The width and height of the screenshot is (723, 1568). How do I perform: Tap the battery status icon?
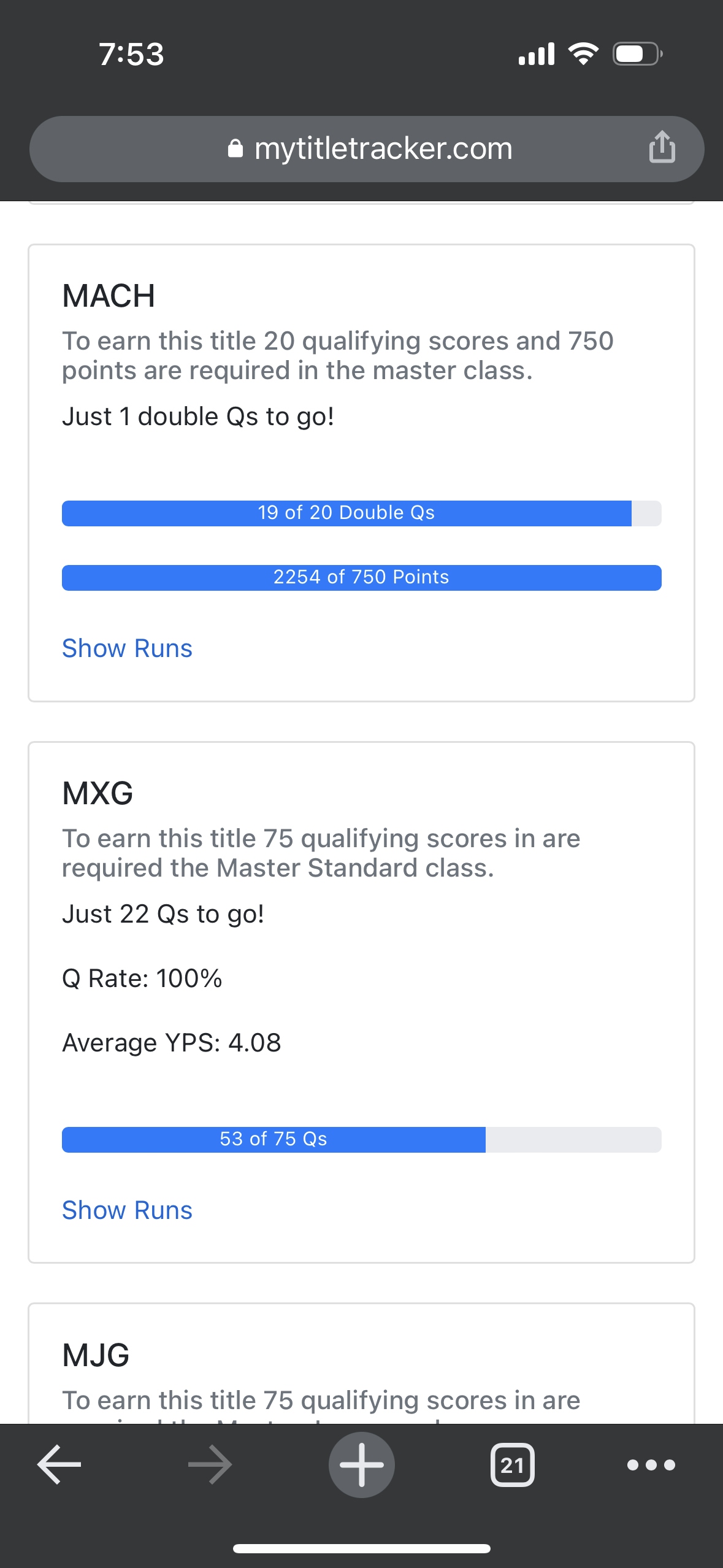pyautogui.click(x=638, y=54)
